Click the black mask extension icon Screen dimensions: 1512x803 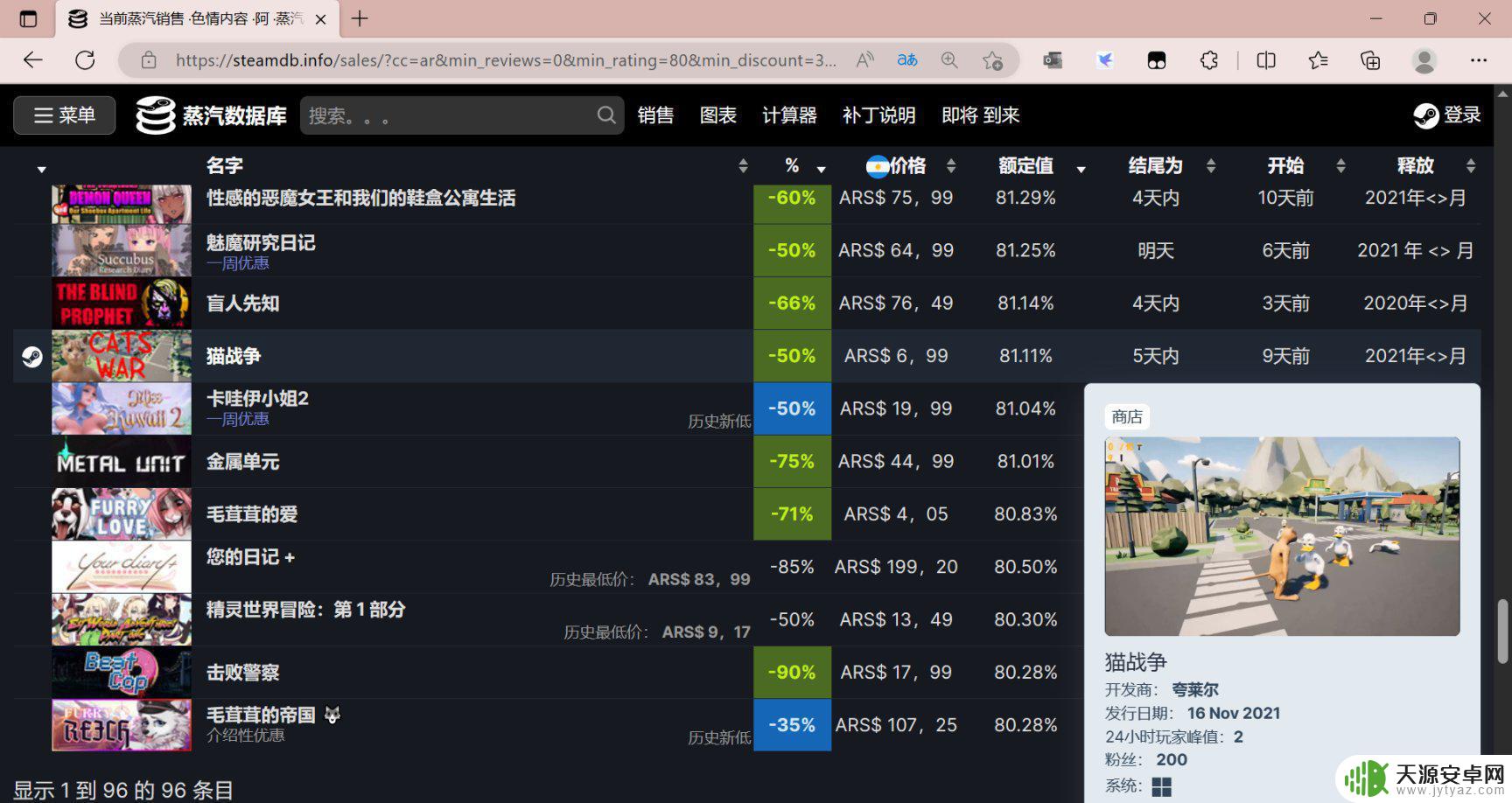(1157, 60)
